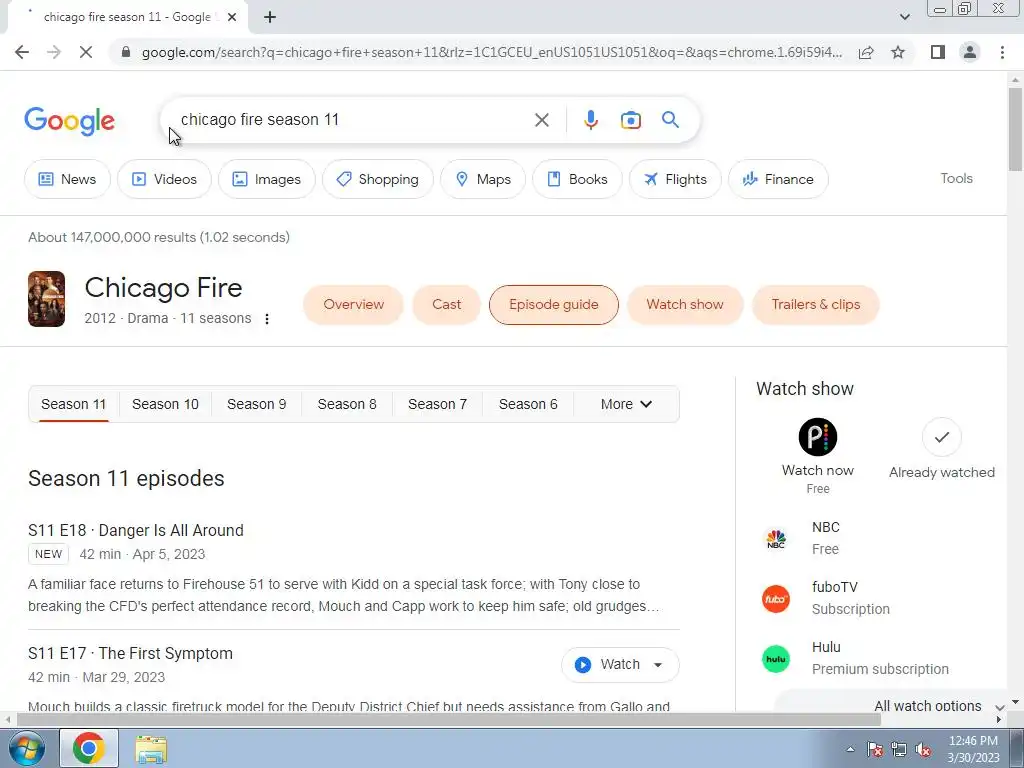Filter results by Videos
This screenshot has width=1024, height=768.
pos(164,179)
